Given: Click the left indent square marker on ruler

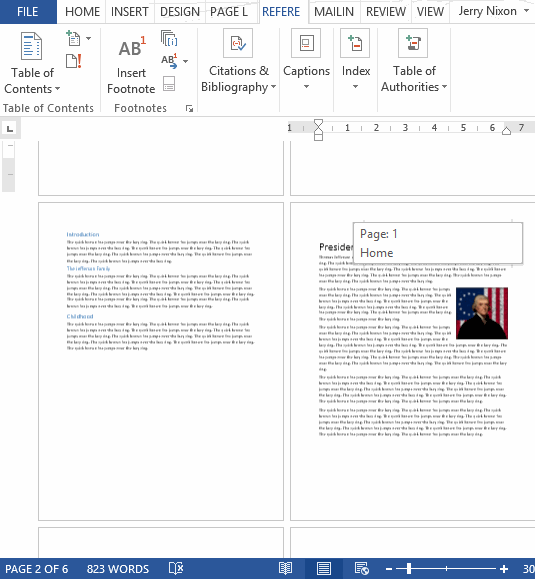Looking at the screenshot, I should coord(318,137).
